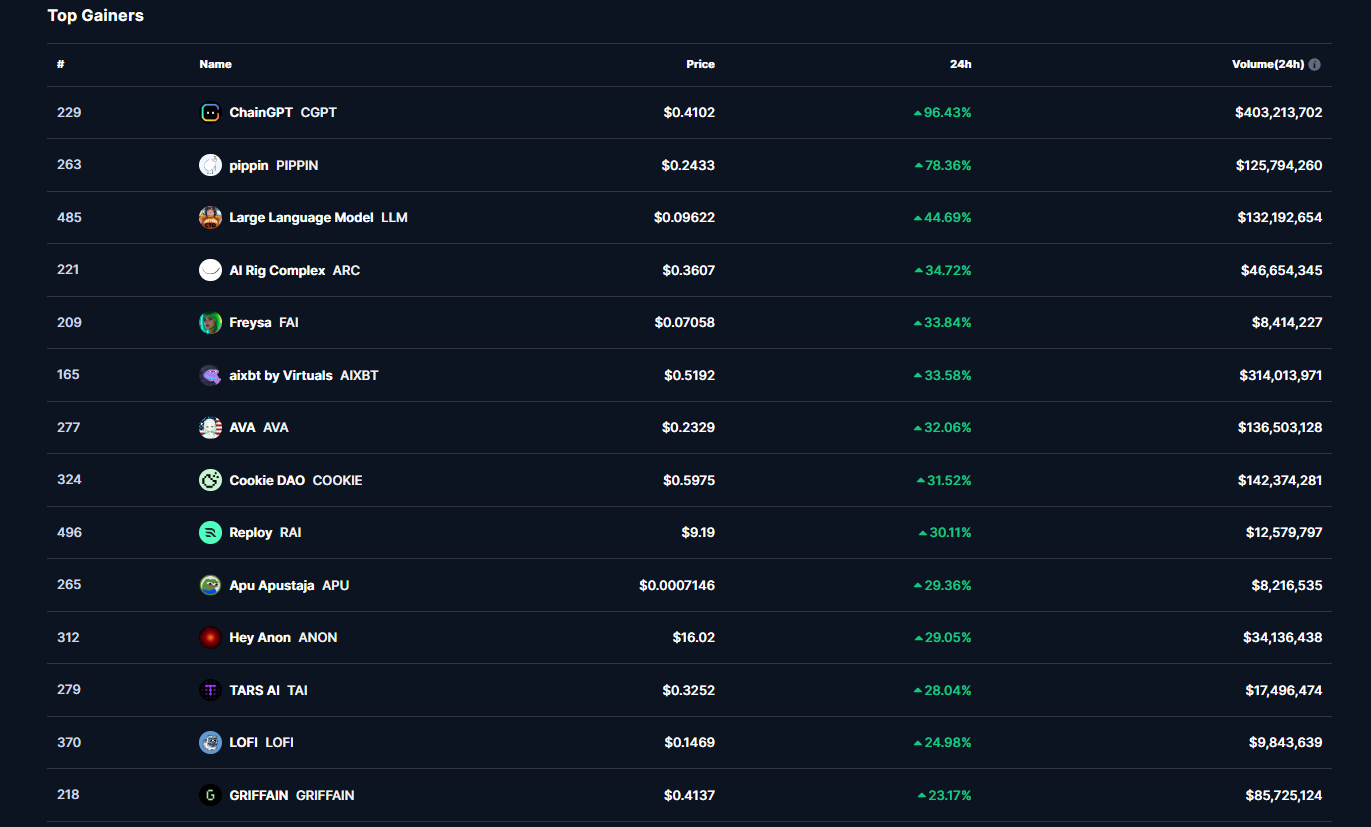Click the Apu Apustaja frog logo

(x=210, y=585)
